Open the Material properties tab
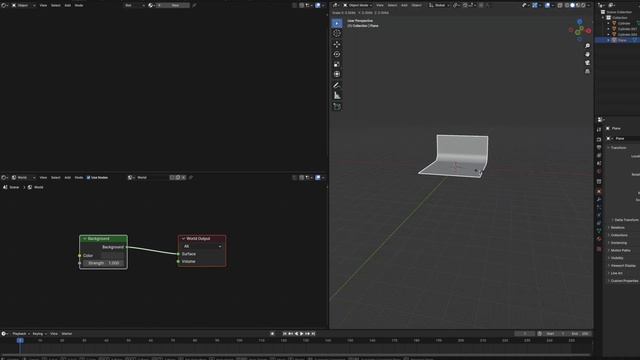 599,239
